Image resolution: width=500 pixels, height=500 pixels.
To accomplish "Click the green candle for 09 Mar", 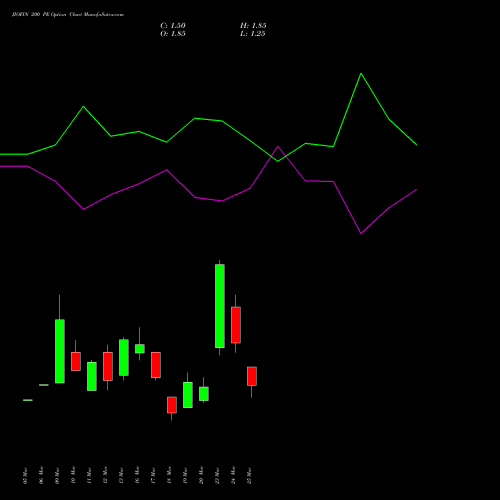I will tap(60, 351).
